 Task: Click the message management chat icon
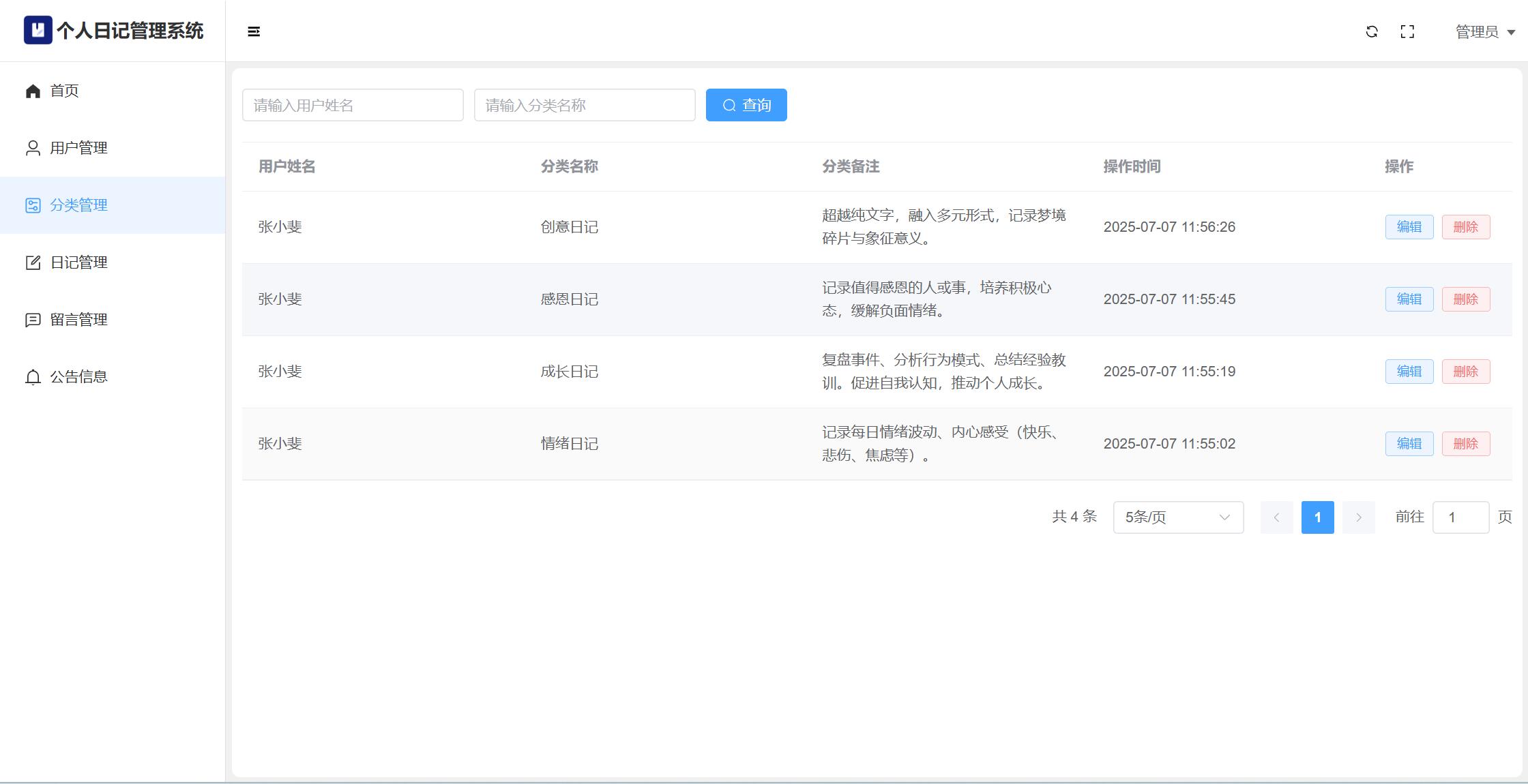(33, 320)
